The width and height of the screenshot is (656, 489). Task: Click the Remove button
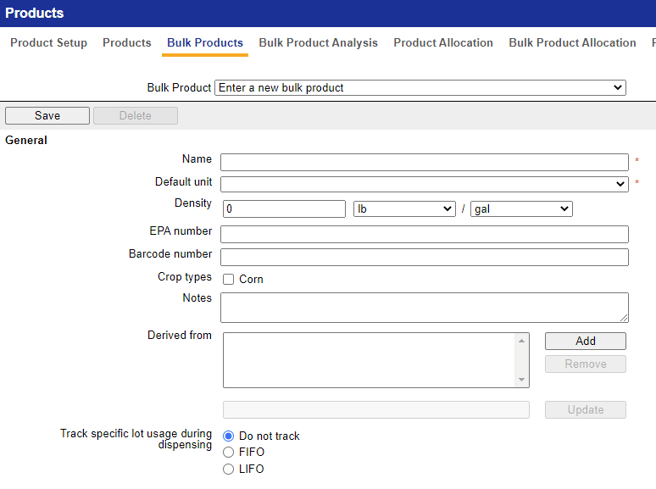tap(585, 364)
